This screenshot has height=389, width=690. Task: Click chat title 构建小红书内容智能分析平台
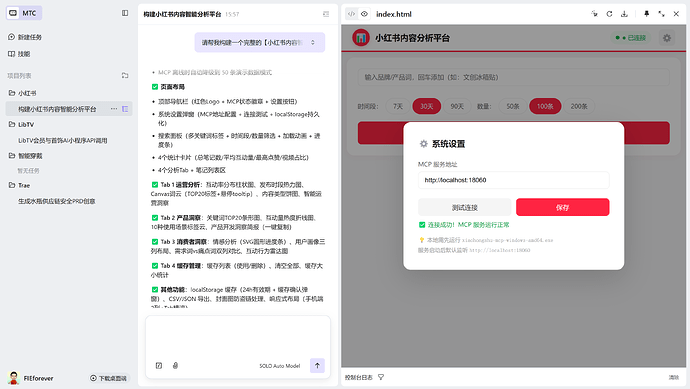(x=182, y=14)
